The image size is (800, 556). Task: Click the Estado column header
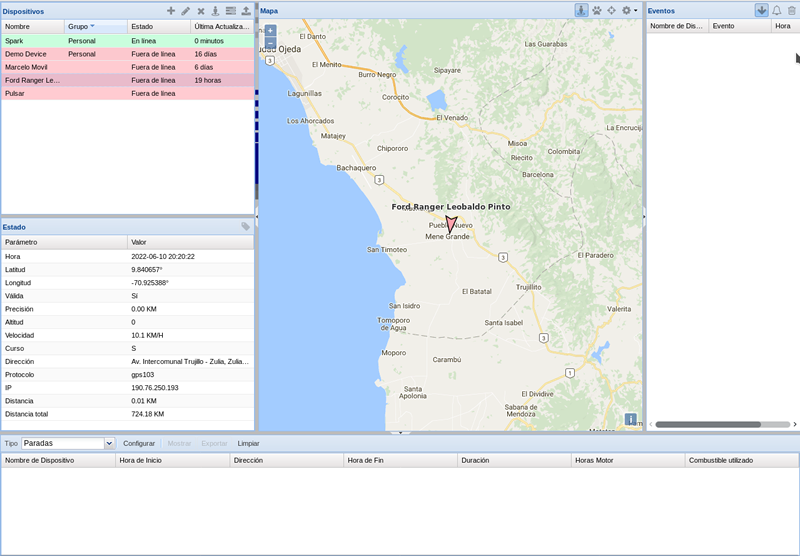157,25
